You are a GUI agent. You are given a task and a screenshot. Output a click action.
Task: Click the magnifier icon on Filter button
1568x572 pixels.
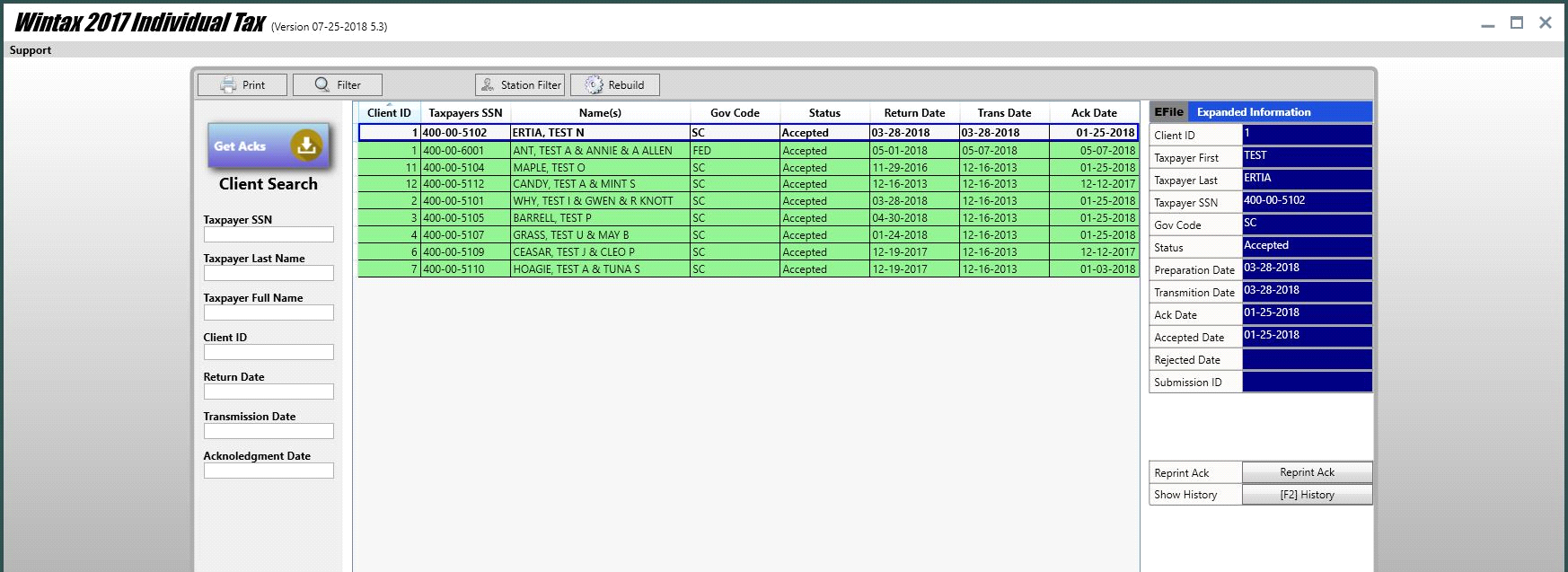322,84
